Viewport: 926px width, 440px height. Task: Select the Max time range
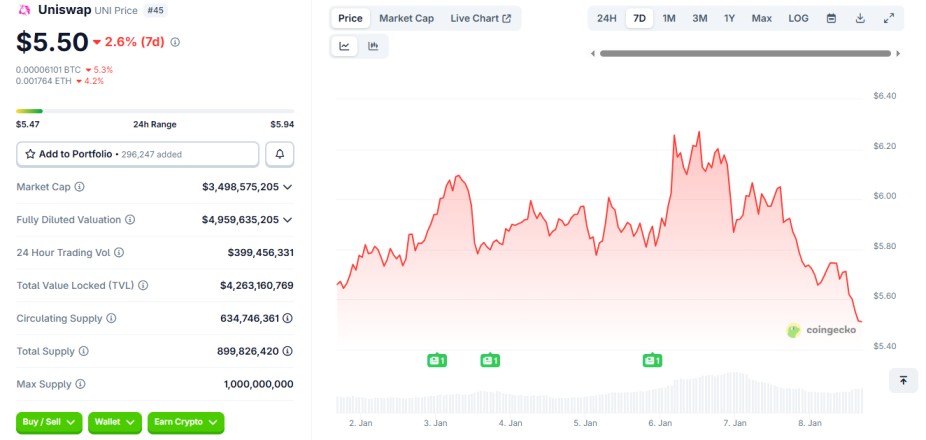pyautogui.click(x=762, y=18)
